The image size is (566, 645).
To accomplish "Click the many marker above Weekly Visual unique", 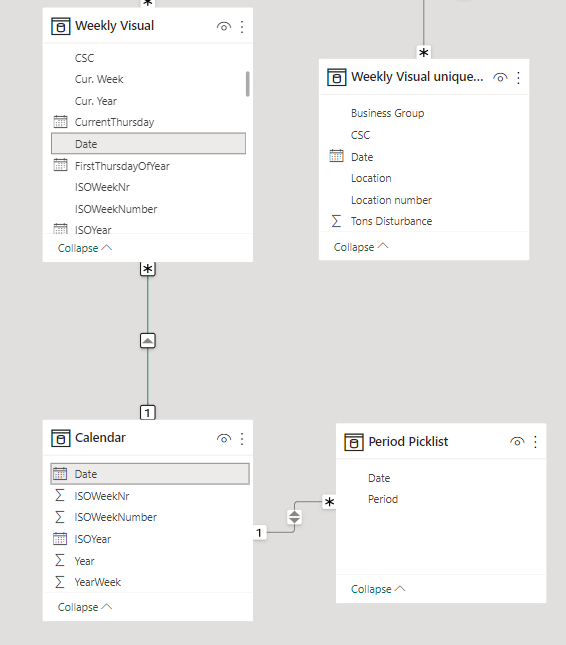I will coord(424,53).
